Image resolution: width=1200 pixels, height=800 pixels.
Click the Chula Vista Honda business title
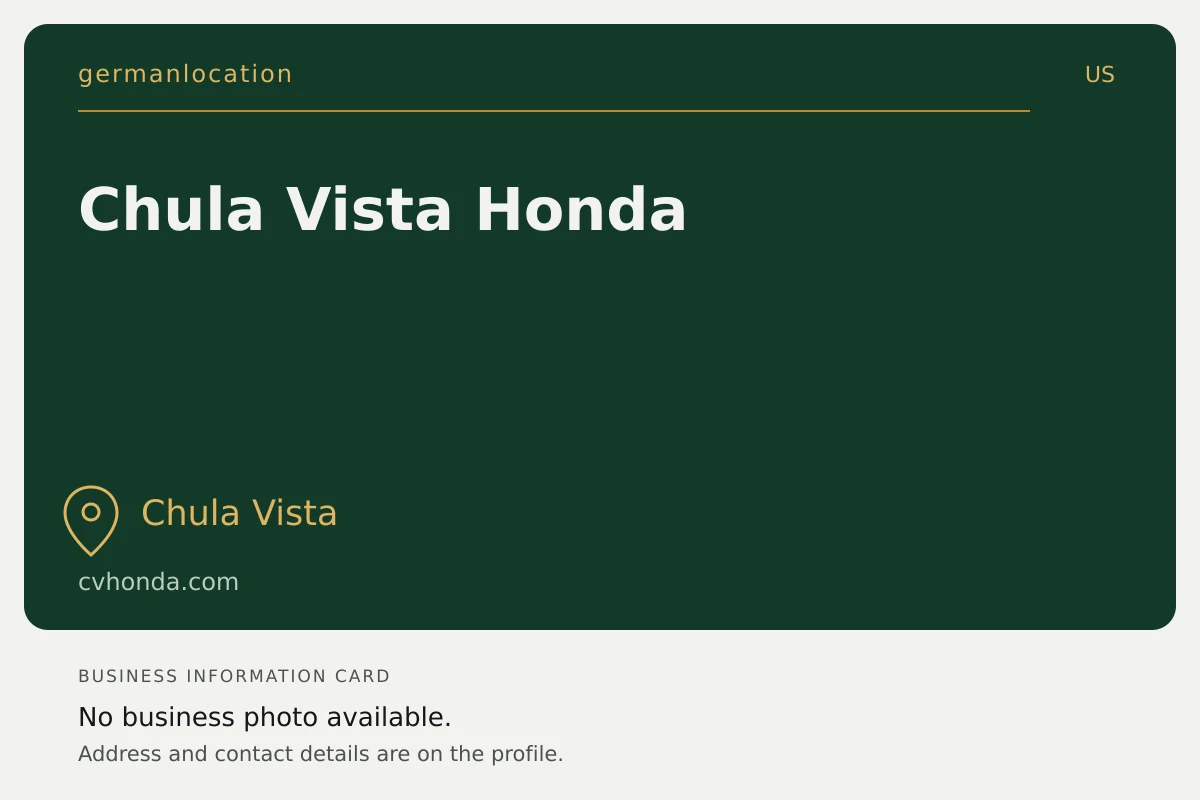point(382,210)
